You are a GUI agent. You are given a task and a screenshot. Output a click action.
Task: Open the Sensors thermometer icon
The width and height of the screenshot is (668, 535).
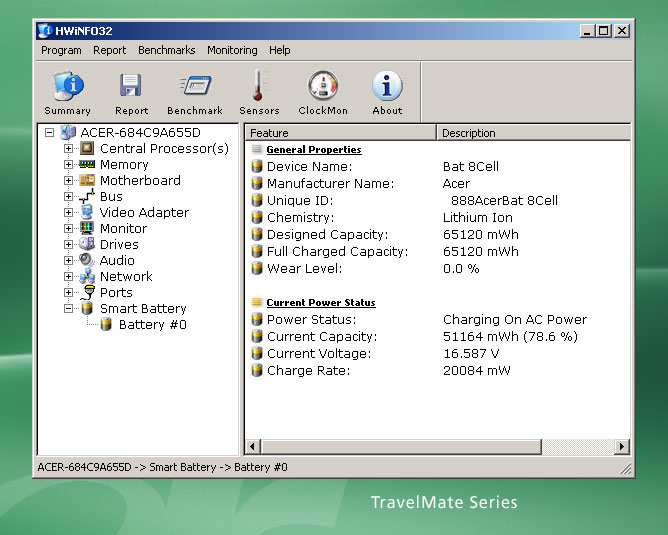259,85
